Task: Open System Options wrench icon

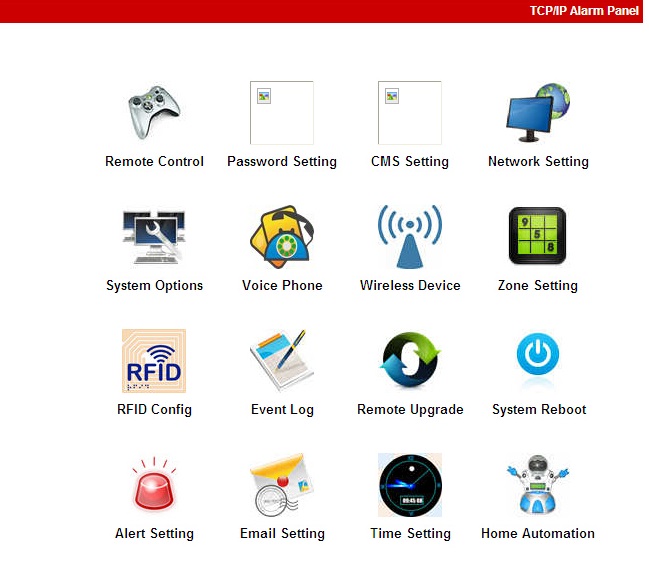Action: click(154, 237)
